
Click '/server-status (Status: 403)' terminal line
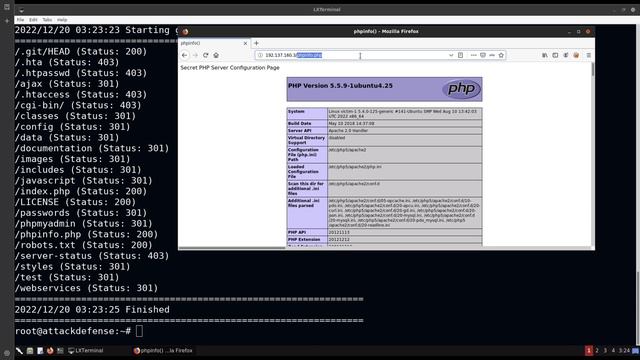click(x=92, y=256)
